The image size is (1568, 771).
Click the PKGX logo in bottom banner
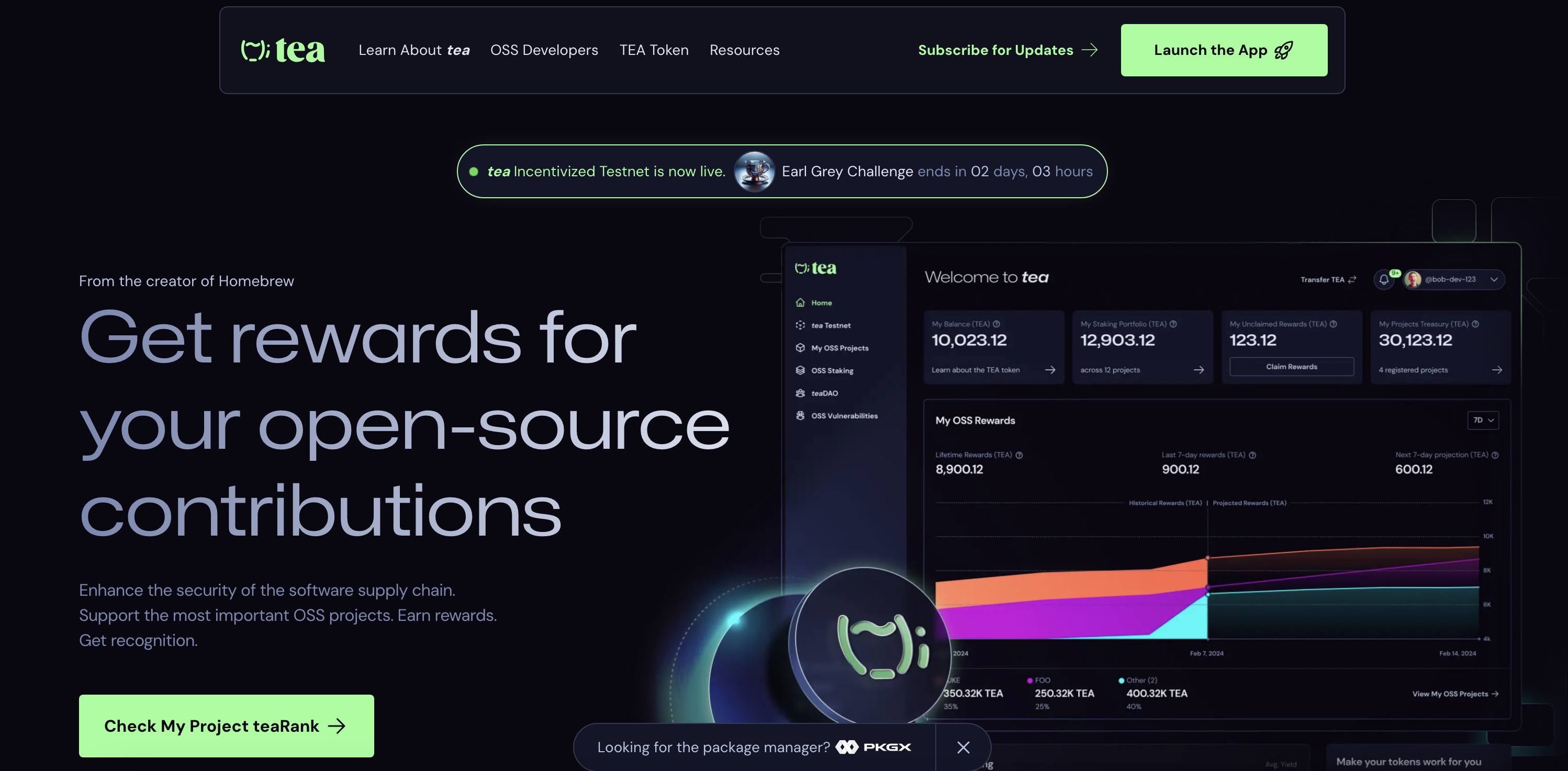coord(873,746)
